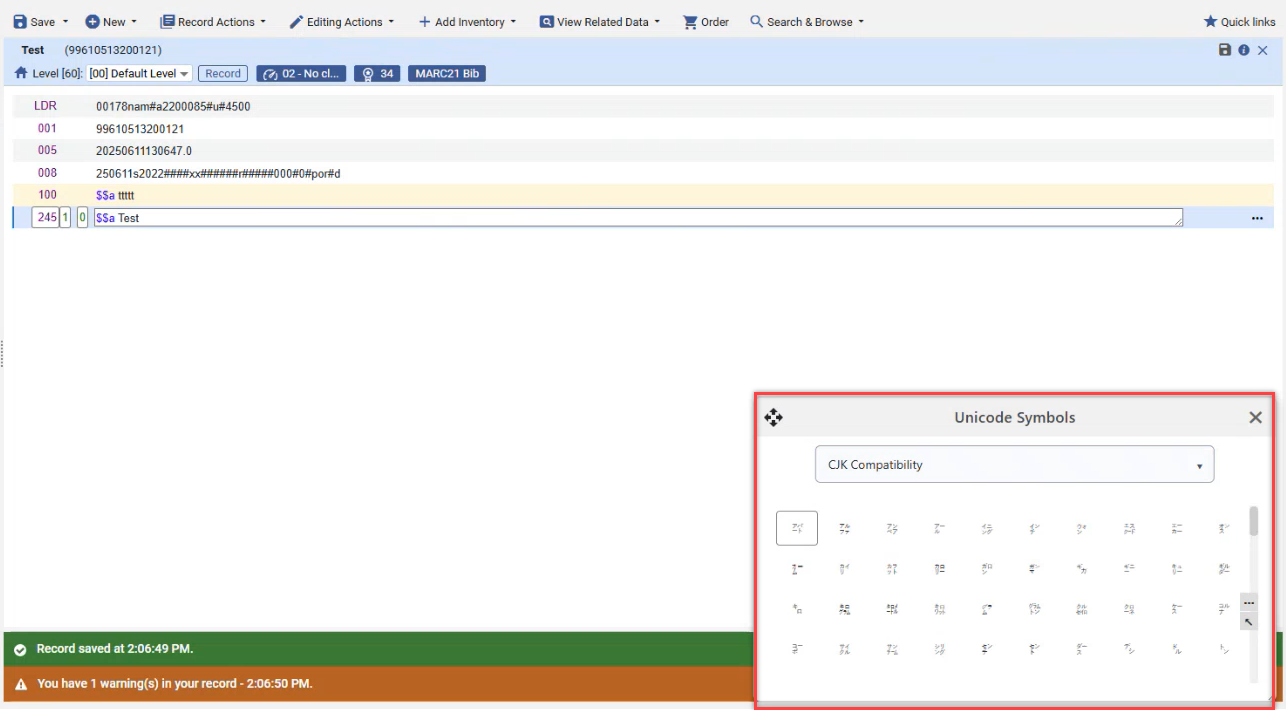Open the Save dropdown arrow

[66, 22]
